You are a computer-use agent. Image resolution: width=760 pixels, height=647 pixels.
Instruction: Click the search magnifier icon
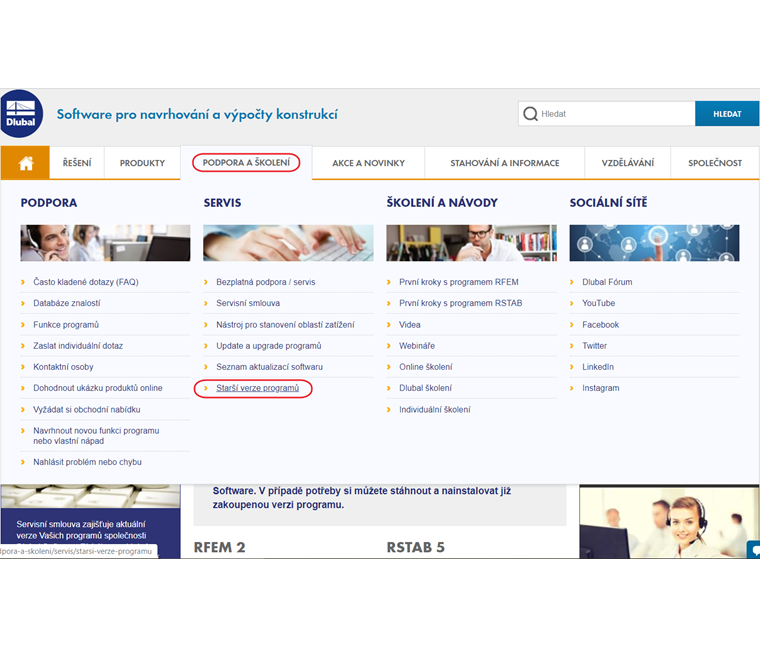[x=530, y=114]
